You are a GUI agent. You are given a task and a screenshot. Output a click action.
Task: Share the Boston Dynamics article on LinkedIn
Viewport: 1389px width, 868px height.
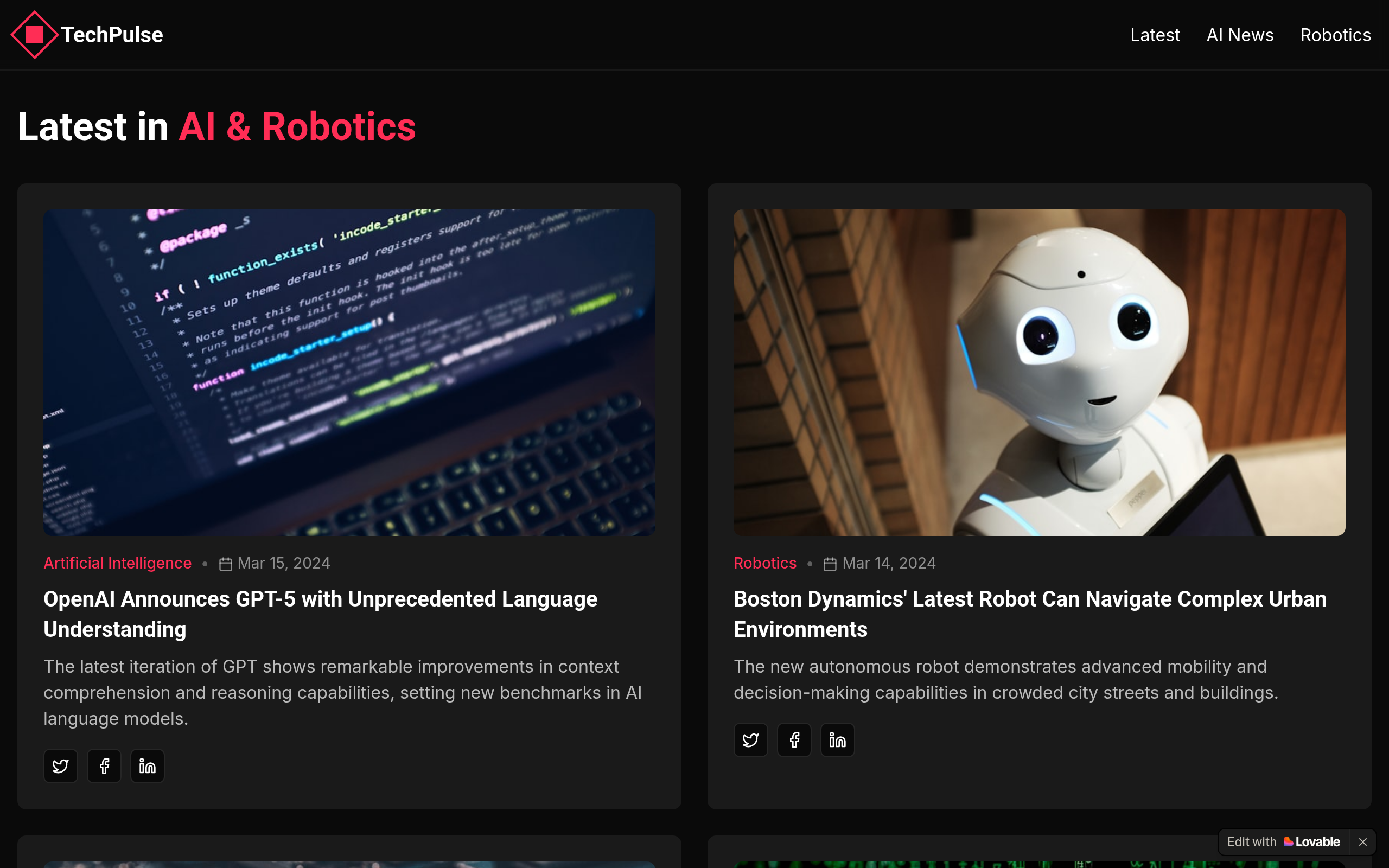click(837, 740)
